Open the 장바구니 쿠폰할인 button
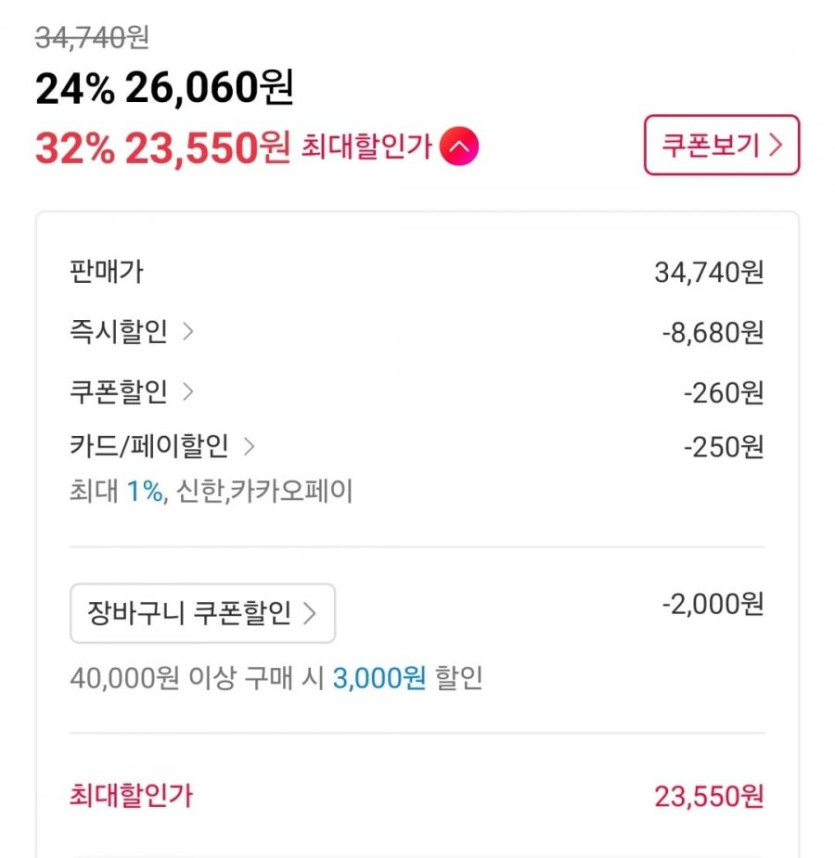The height and width of the screenshot is (858, 835). [203, 613]
